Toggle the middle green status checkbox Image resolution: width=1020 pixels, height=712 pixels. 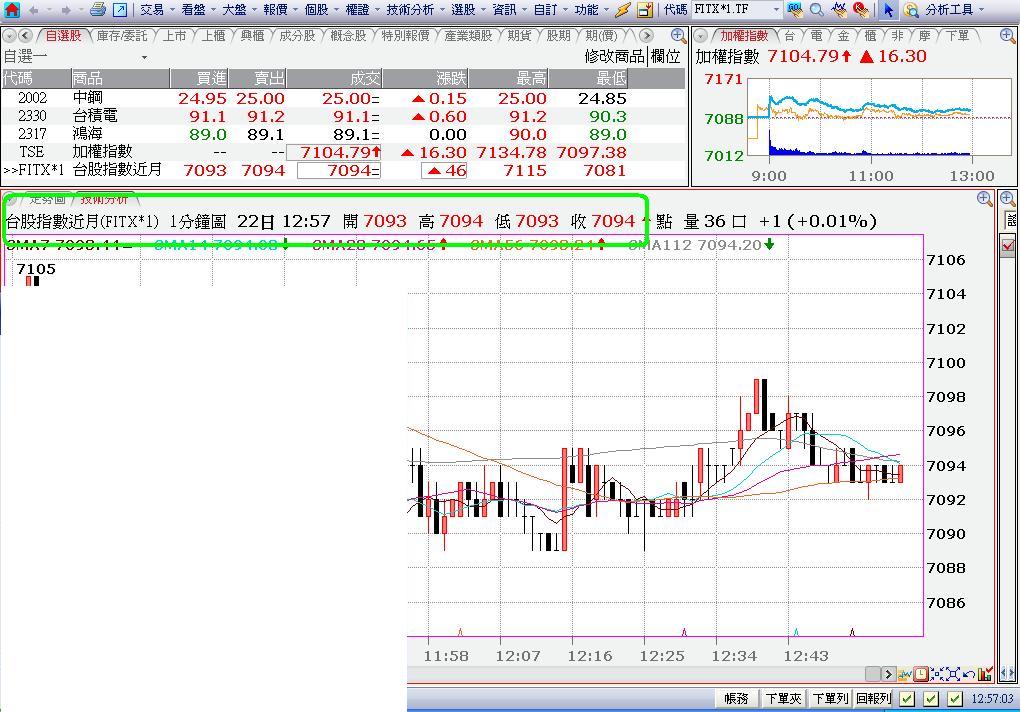point(931,699)
